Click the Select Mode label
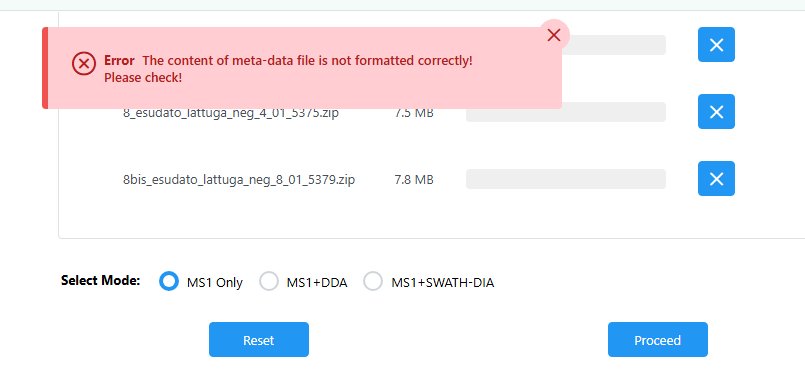The image size is (805, 387). pyautogui.click(x=101, y=281)
